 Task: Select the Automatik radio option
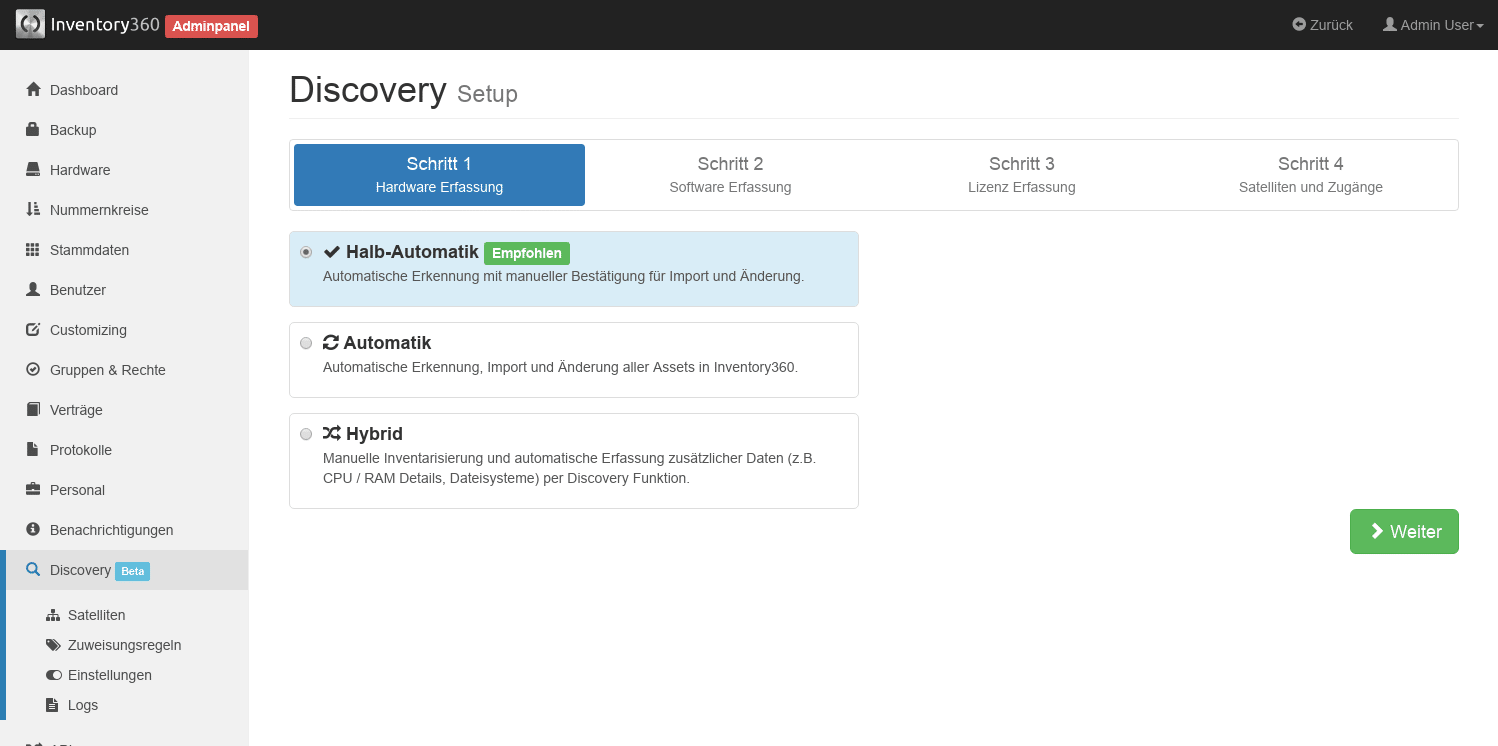pyautogui.click(x=306, y=343)
